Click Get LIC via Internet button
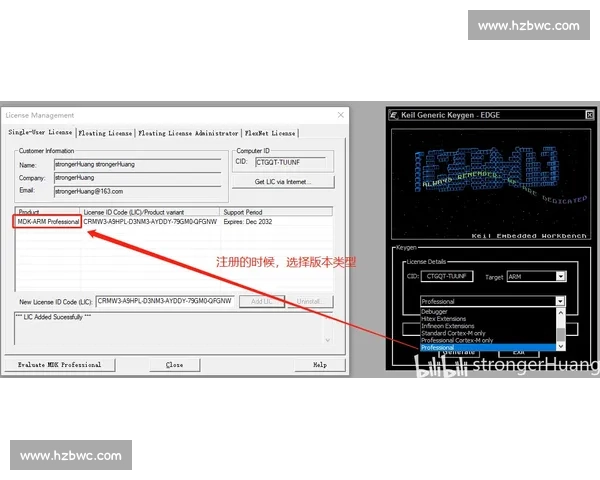The width and height of the screenshot is (600, 480). 283,182
